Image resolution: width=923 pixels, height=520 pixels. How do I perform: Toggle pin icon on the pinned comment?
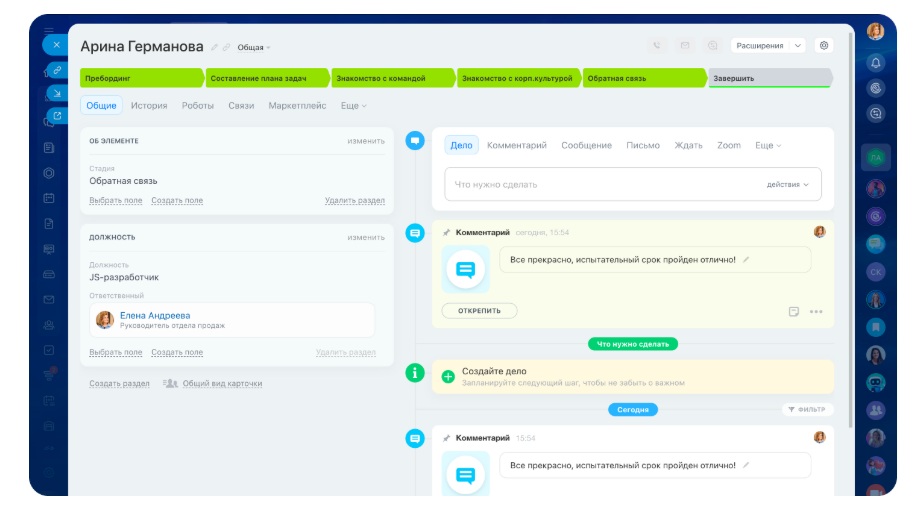[446, 232]
